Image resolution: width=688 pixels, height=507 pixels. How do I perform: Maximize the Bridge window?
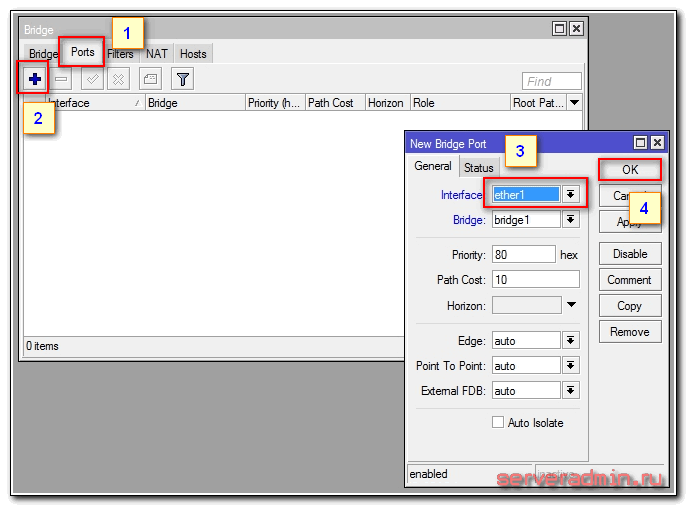pos(560,29)
